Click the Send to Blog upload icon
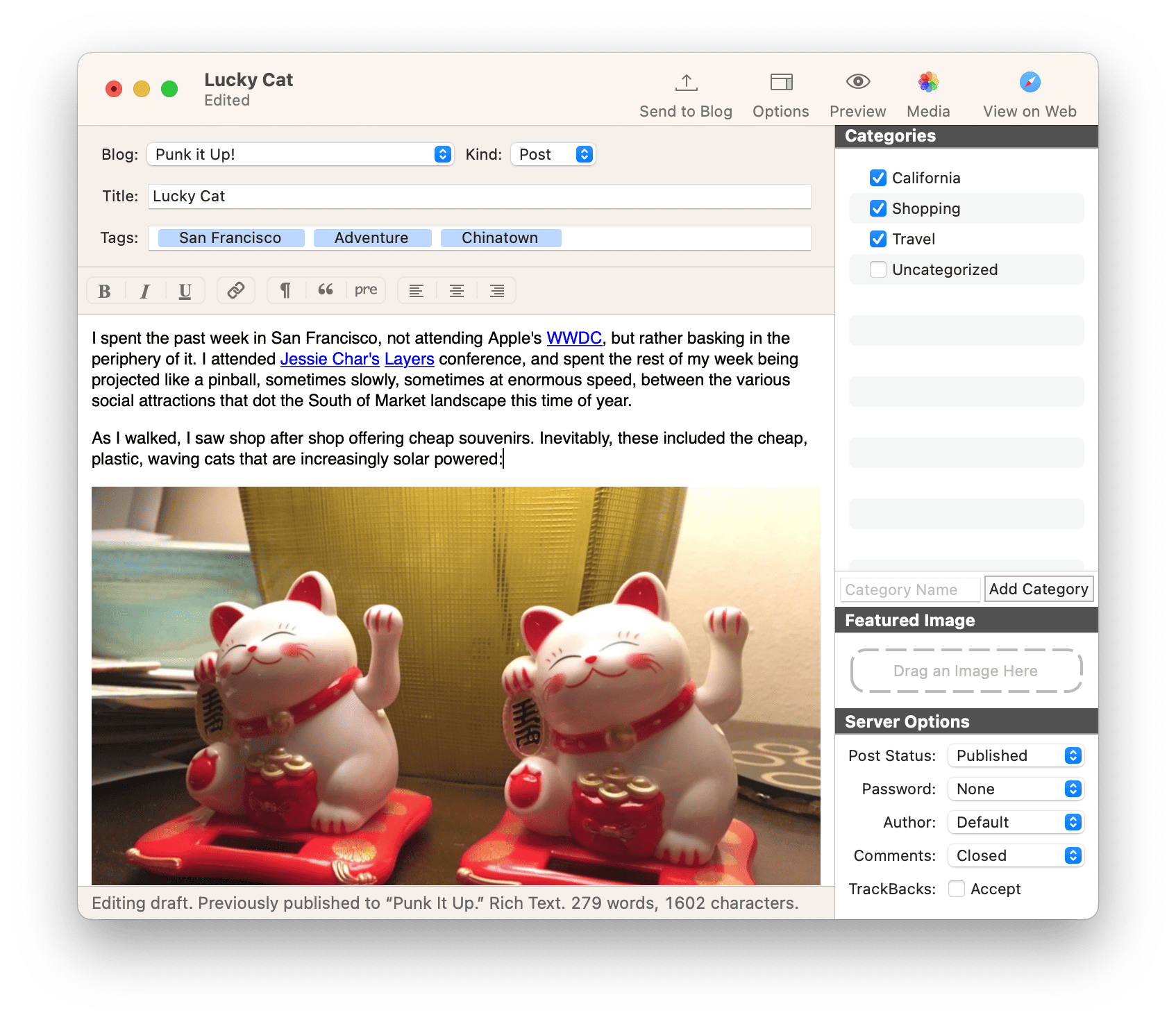 686,83
